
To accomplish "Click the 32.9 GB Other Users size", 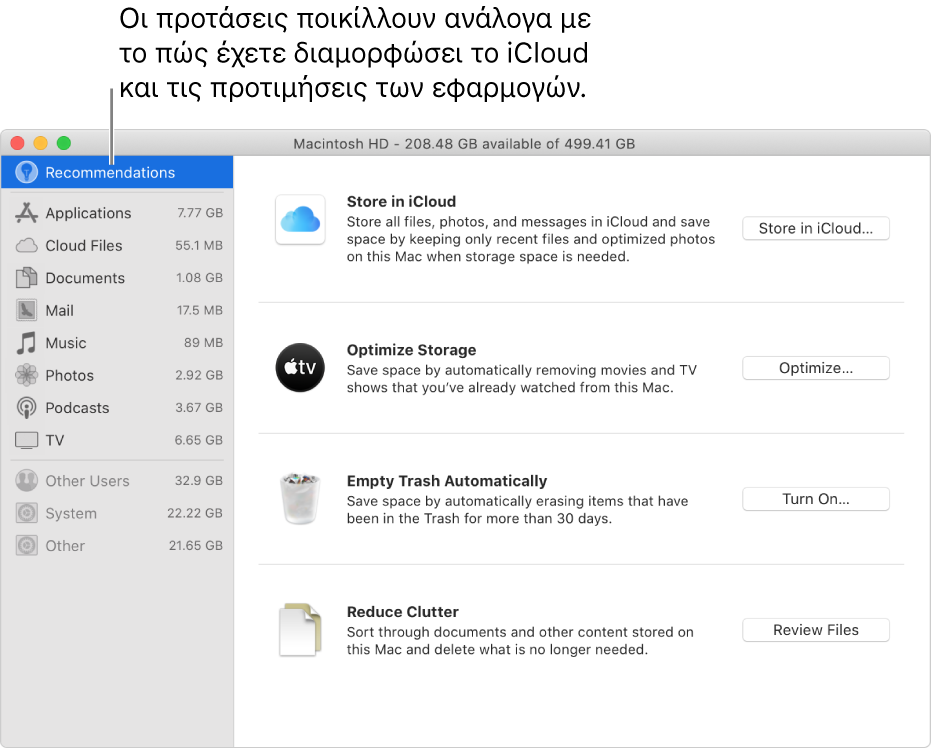I will click(x=199, y=480).
